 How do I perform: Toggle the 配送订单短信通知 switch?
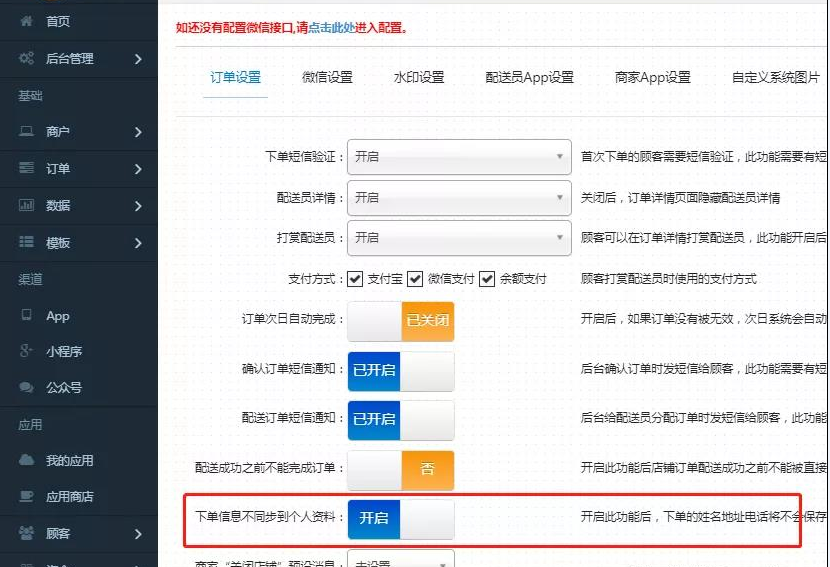coord(401,420)
